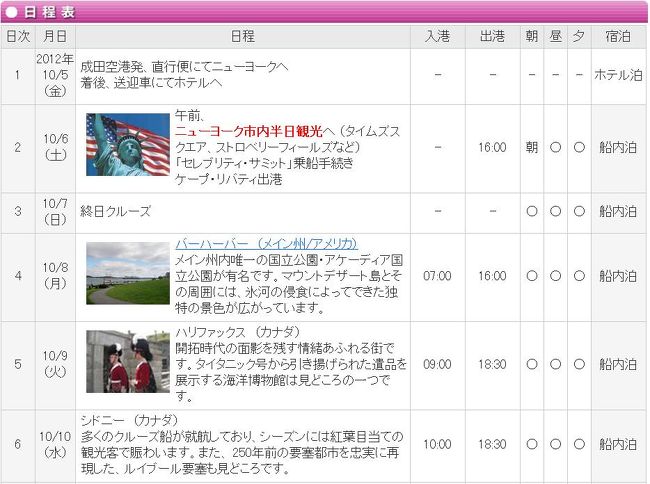Click the 07:00 arrival time for Bar Harbor
The height and width of the screenshot is (484, 650).
[437, 276]
